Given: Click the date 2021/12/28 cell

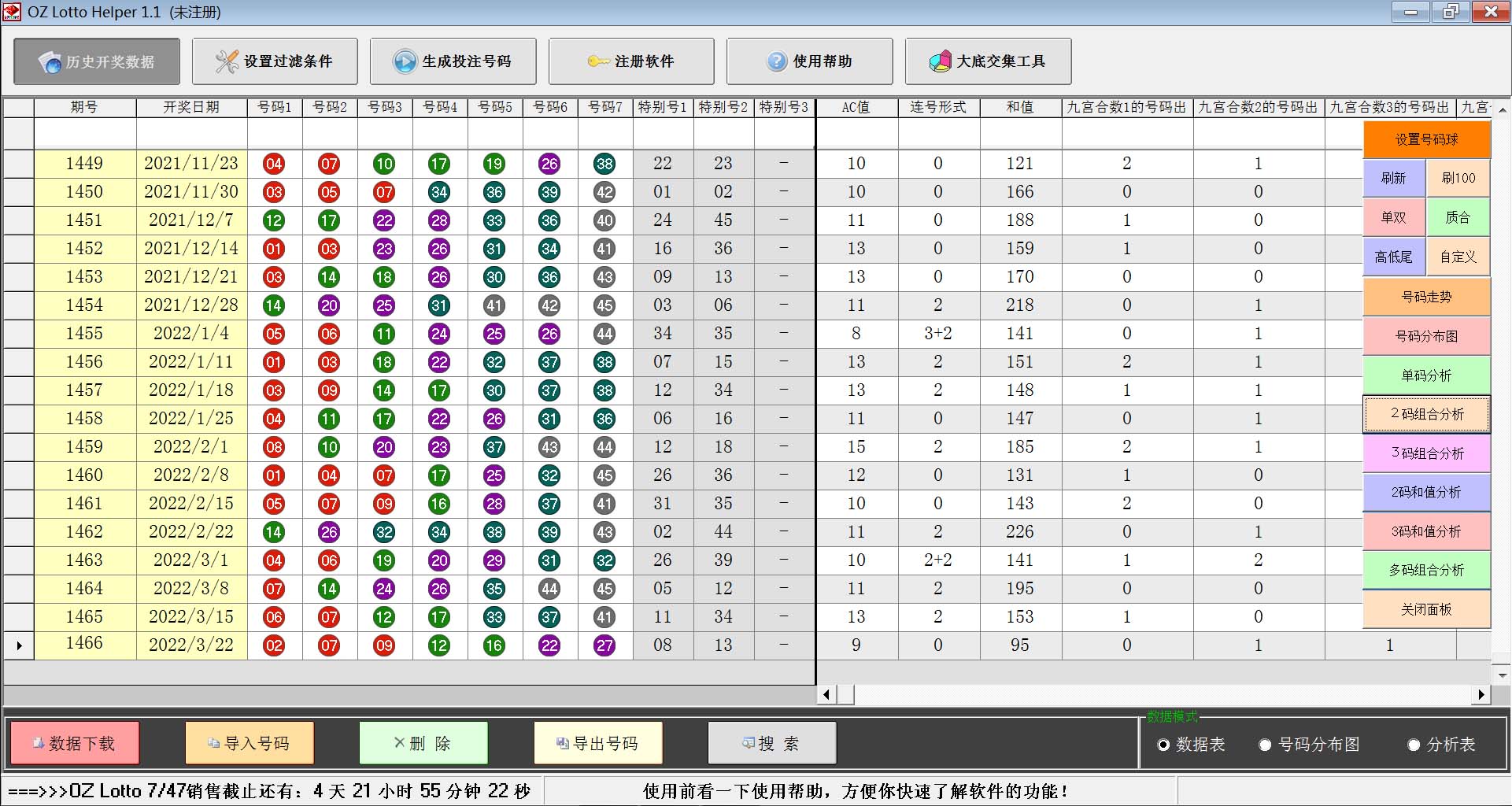Looking at the screenshot, I should pyautogui.click(x=191, y=305).
